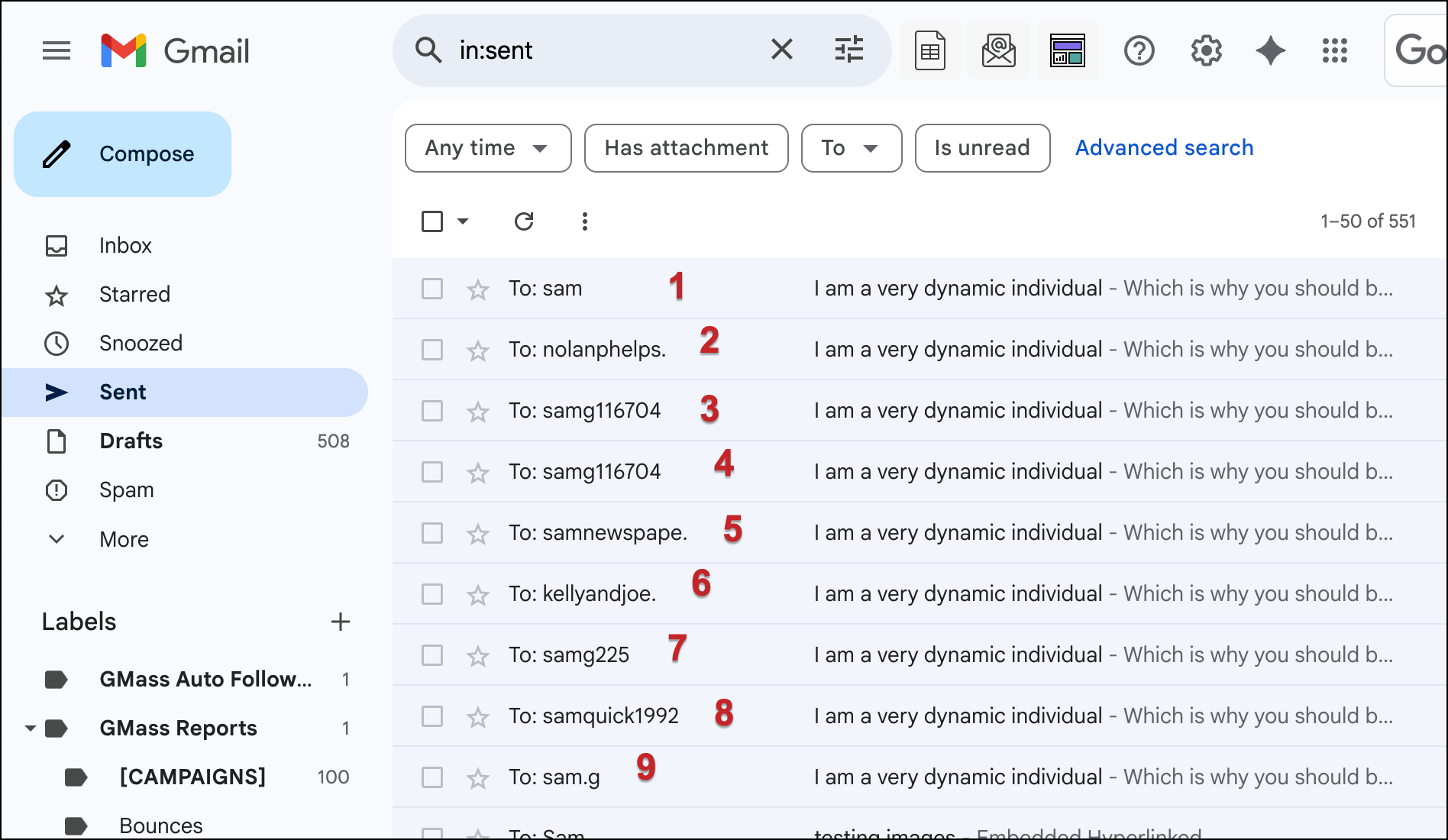Screen dimensions: 1448x840
Task: Click the GMass build email list icon
Action: click(999, 51)
